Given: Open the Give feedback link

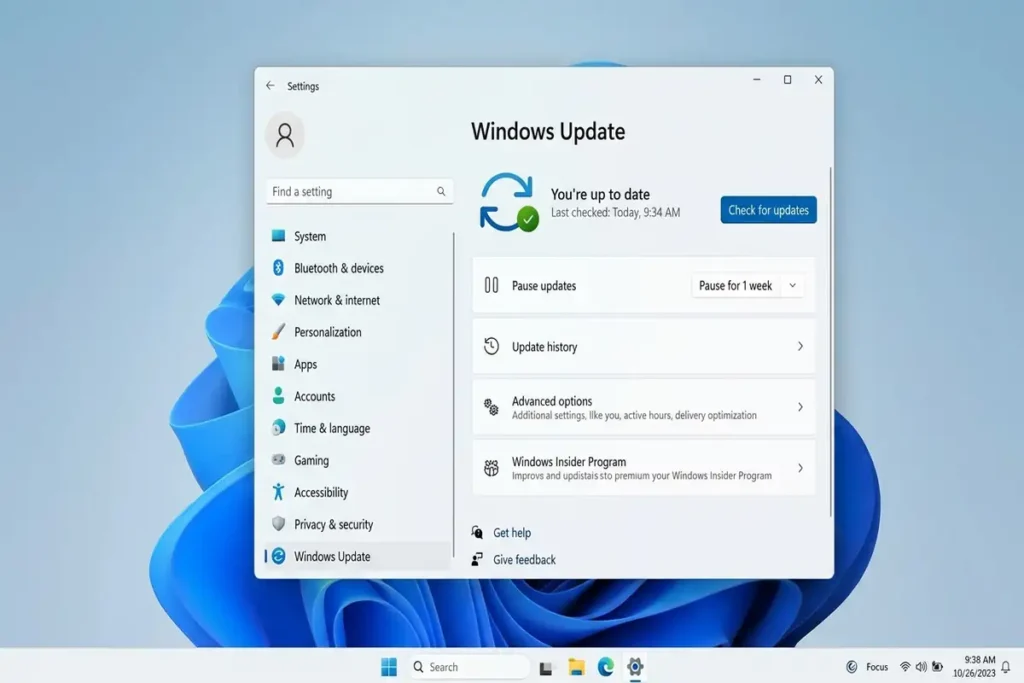Looking at the screenshot, I should point(524,559).
